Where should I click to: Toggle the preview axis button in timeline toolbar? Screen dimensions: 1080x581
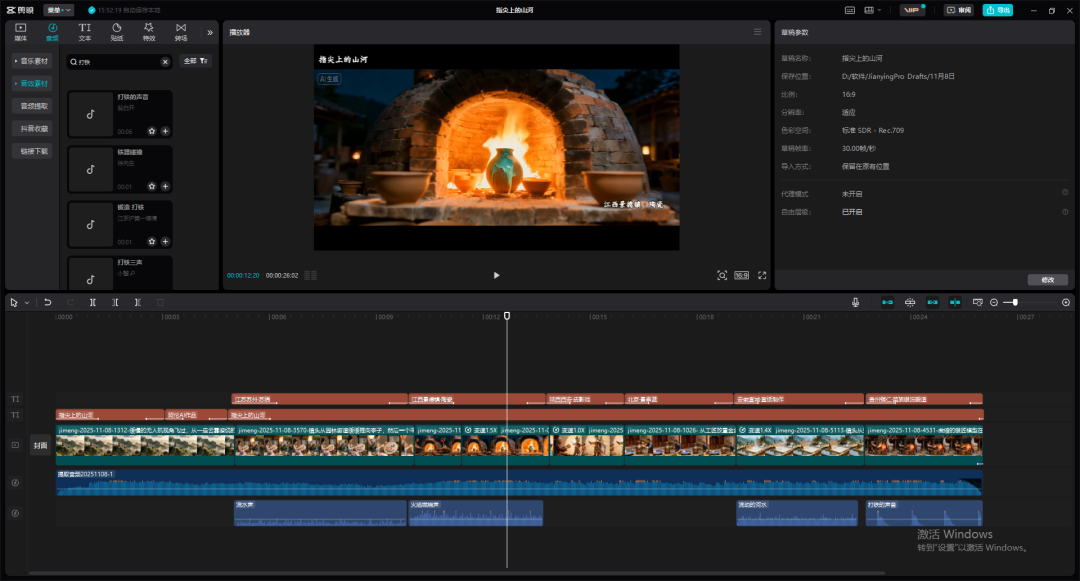tap(955, 302)
